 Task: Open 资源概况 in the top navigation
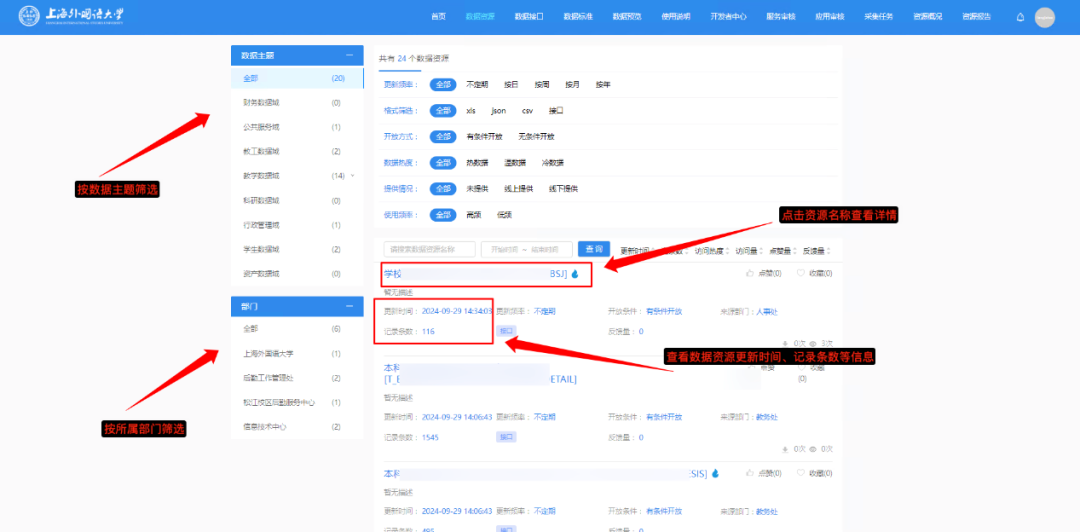tap(927, 17)
